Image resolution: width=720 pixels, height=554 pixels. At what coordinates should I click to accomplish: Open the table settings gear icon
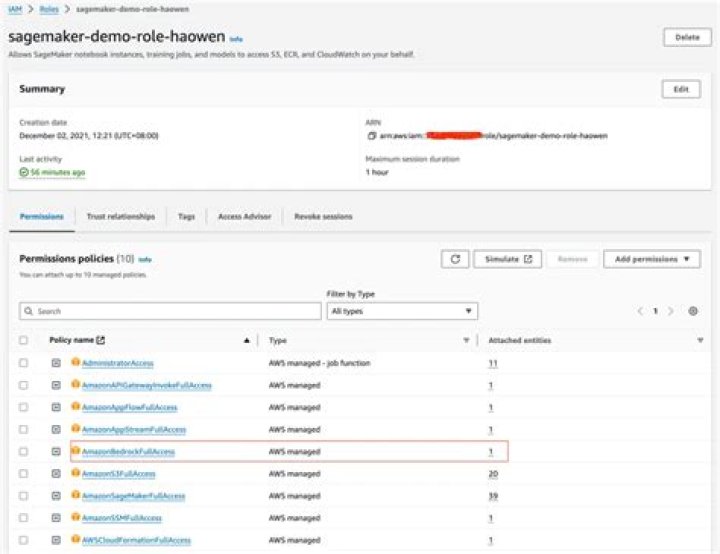click(693, 311)
